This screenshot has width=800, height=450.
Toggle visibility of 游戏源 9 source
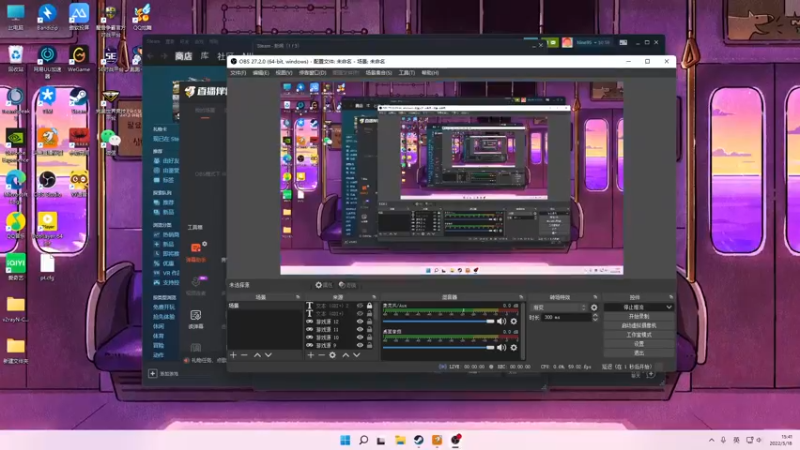click(360, 345)
